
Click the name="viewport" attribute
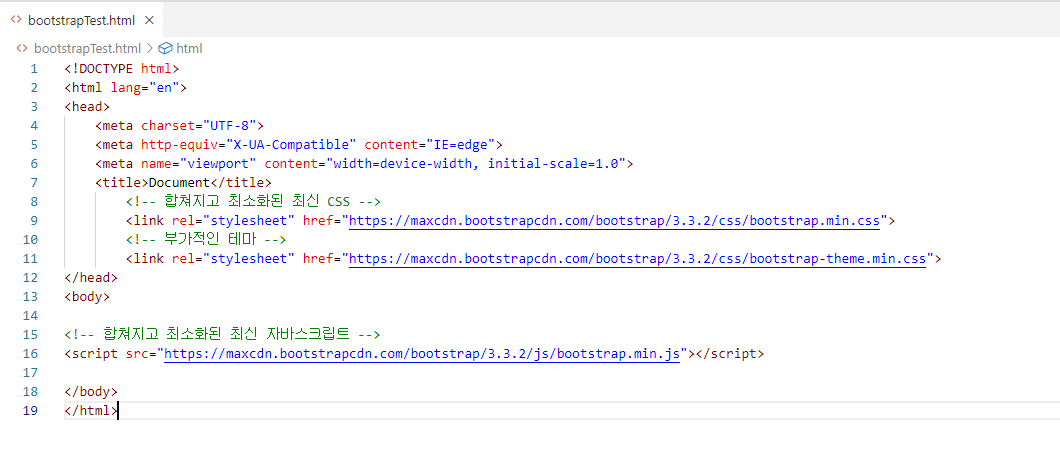coord(199,163)
